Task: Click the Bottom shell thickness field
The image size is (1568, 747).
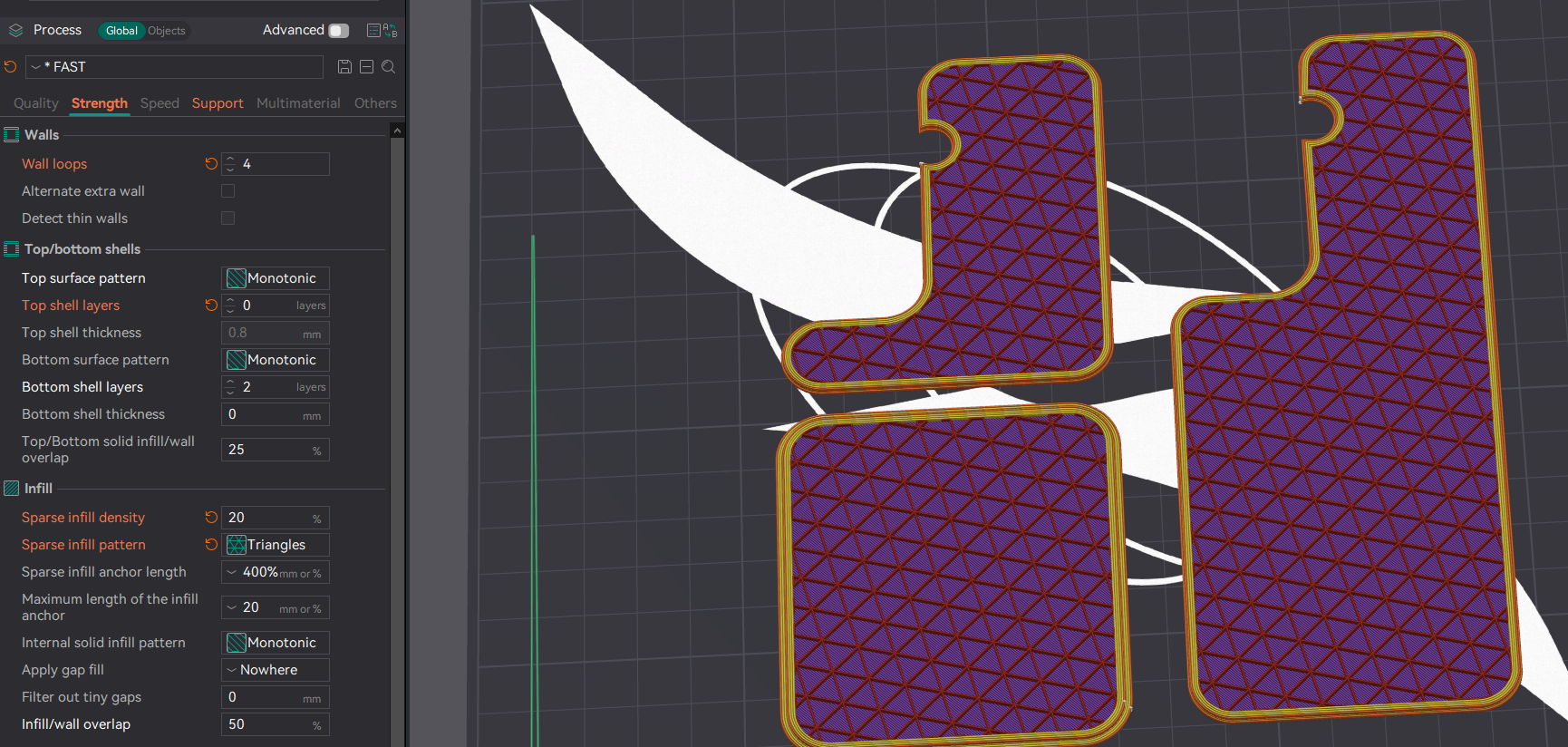Action: [x=276, y=414]
